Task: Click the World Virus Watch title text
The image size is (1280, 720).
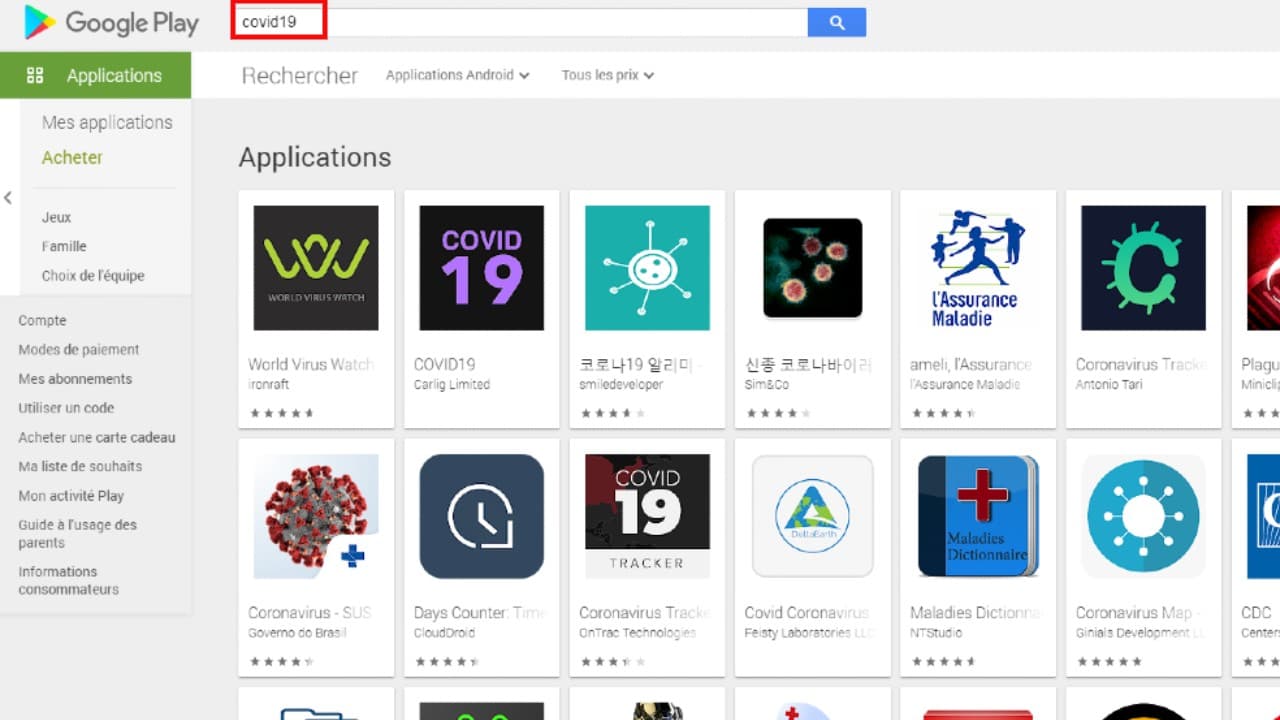Action: pyautogui.click(x=311, y=365)
